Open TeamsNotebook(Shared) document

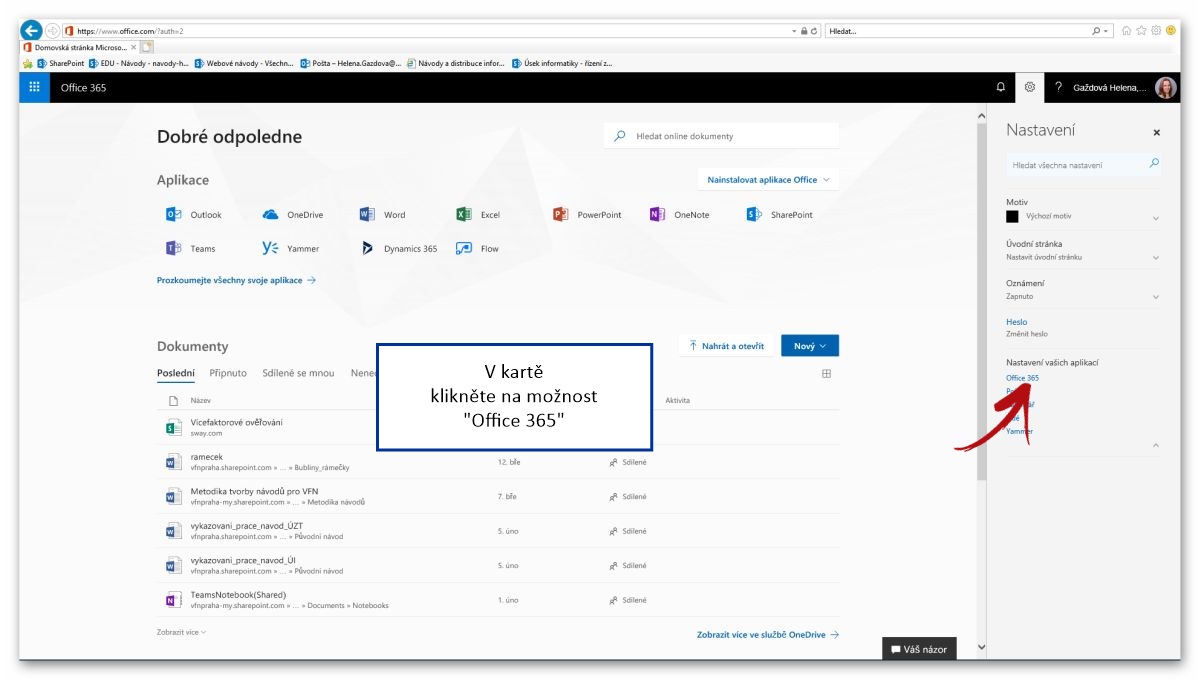pyautogui.click(x=238, y=595)
